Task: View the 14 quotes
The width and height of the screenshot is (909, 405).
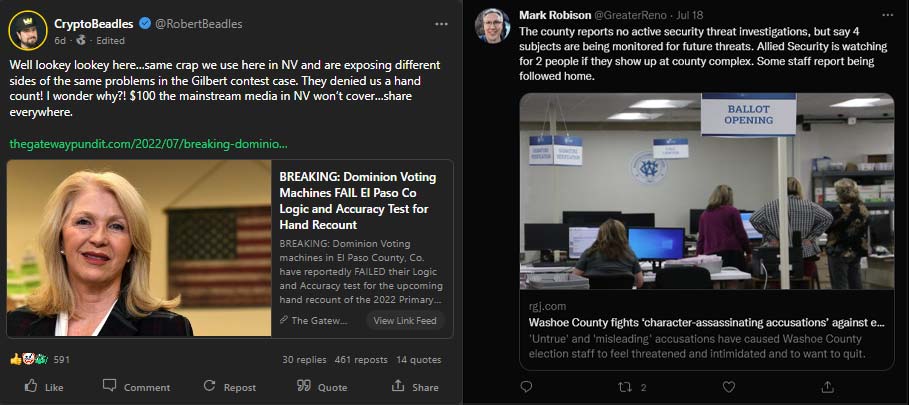Action: coord(419,360)
